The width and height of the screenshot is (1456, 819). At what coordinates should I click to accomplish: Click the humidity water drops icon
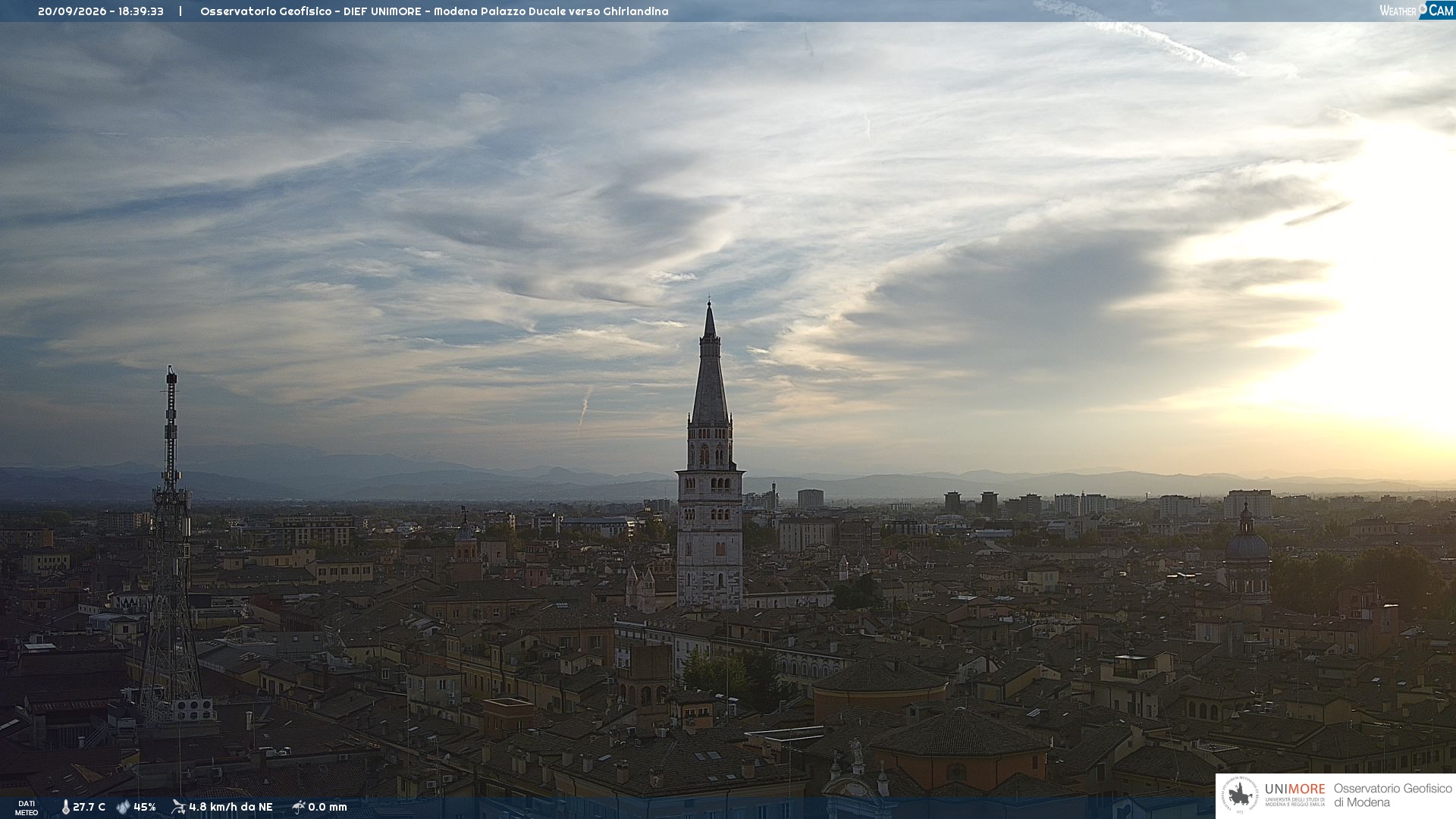pos(123,807)
